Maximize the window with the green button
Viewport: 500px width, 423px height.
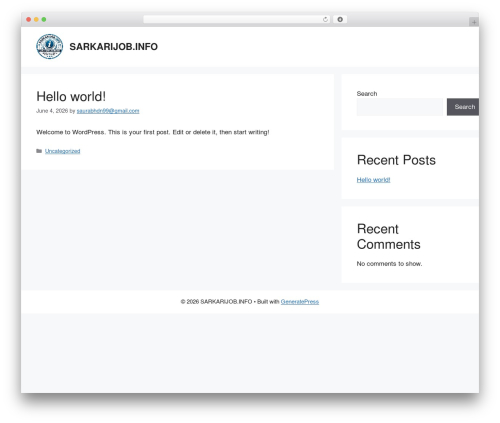coord(44,20)
